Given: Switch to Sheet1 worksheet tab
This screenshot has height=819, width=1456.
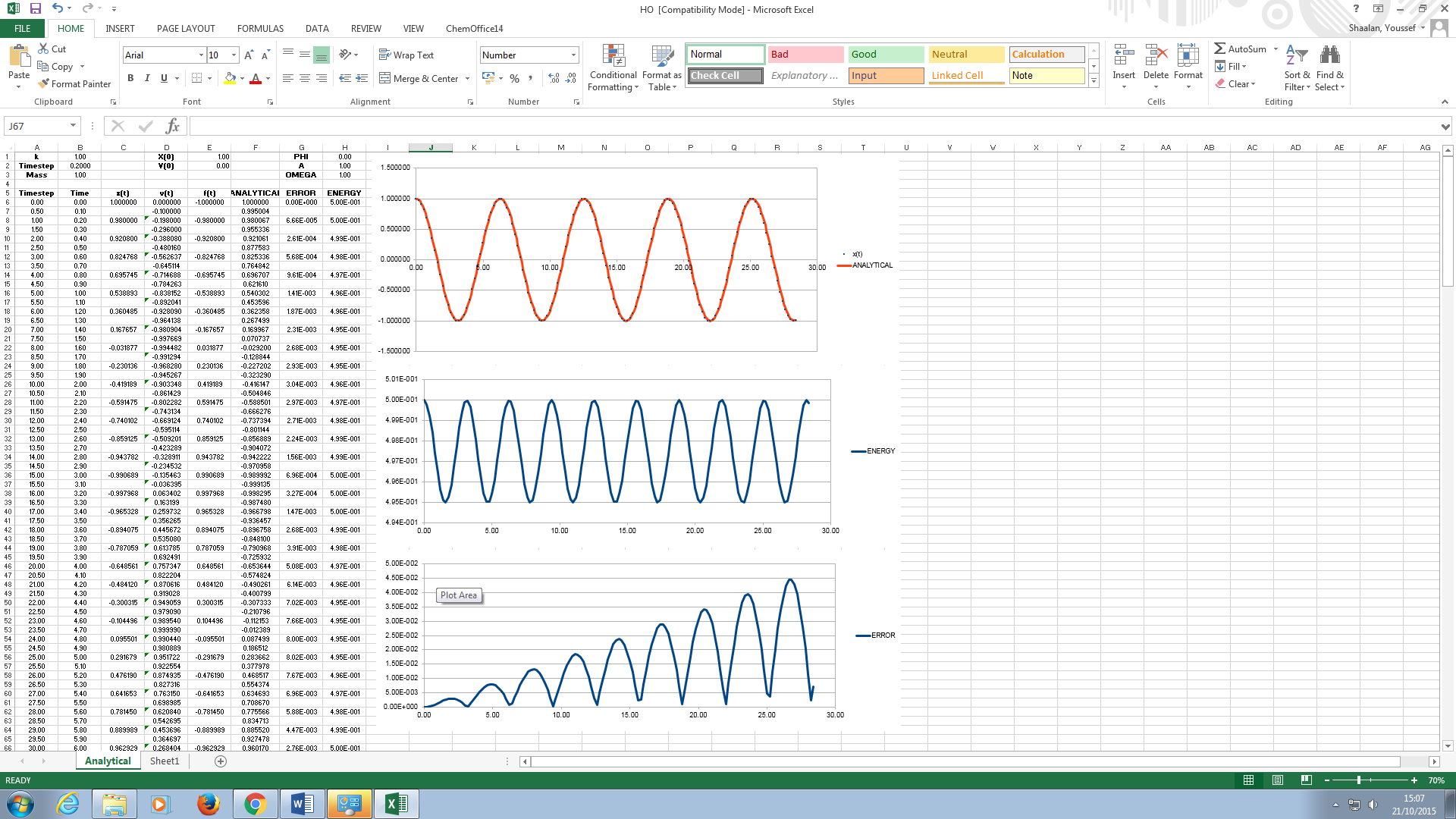Looking at the screenshot, I should (165, 761).
